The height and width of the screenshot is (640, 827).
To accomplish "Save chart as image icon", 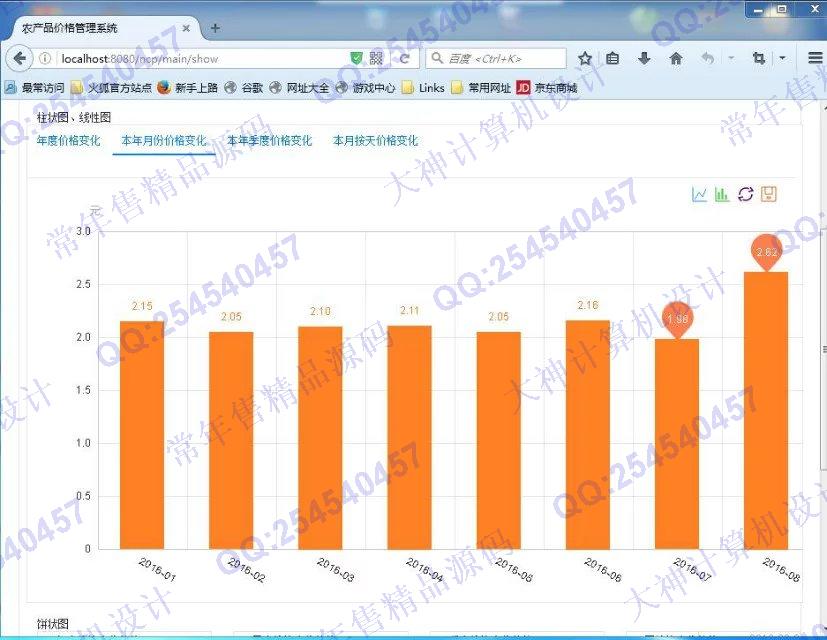I will (768, 195).
